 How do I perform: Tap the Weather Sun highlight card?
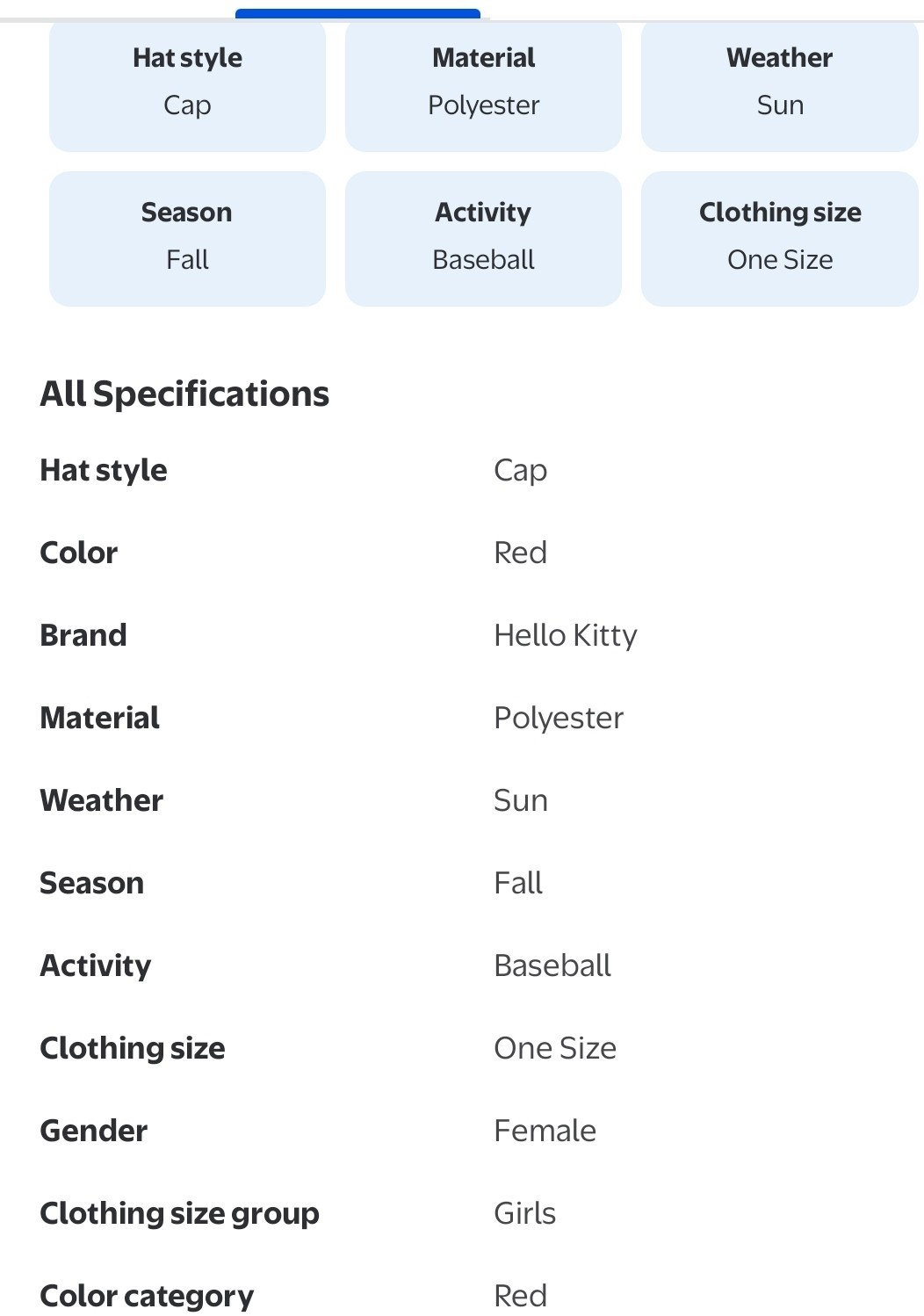tap(779, 84)
